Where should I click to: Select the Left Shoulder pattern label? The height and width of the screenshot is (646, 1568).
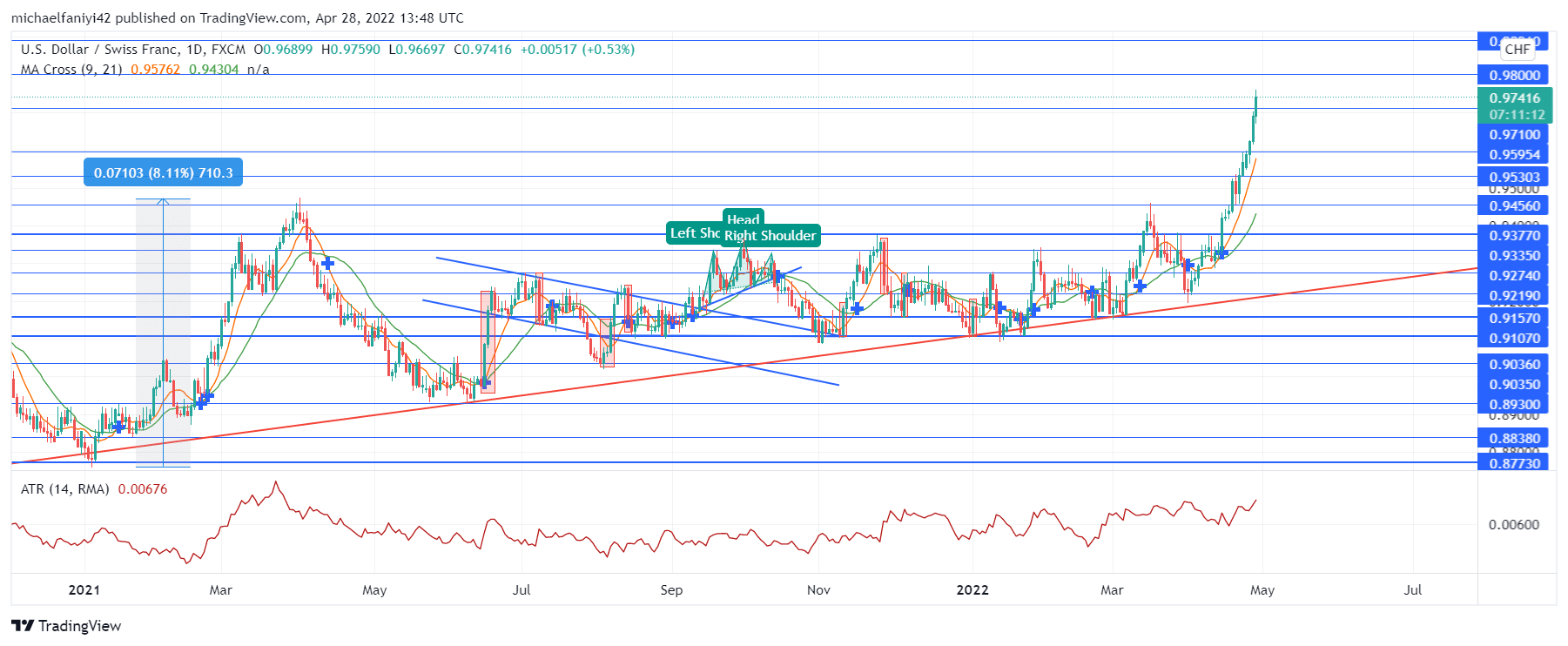tap(695, 232)
